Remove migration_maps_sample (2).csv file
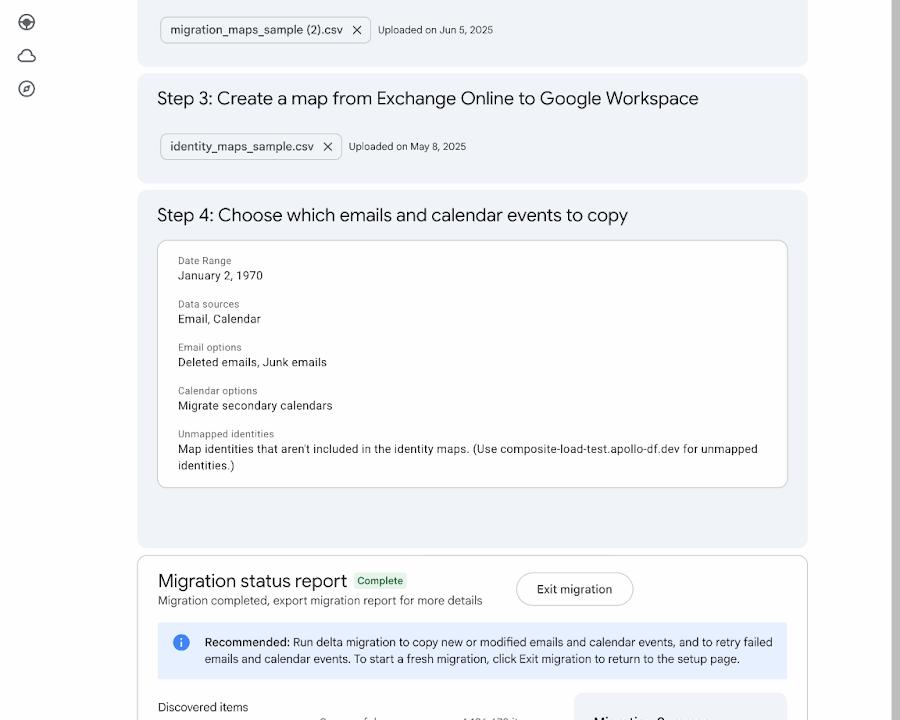The width and height of the screenshot is (900, 720). pos(357,30)
